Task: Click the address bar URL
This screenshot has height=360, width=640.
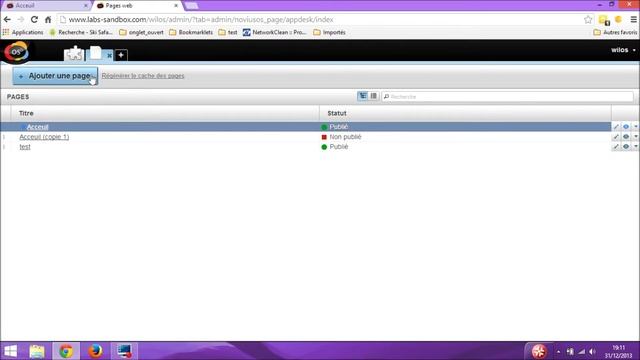Action: (201, 20)
